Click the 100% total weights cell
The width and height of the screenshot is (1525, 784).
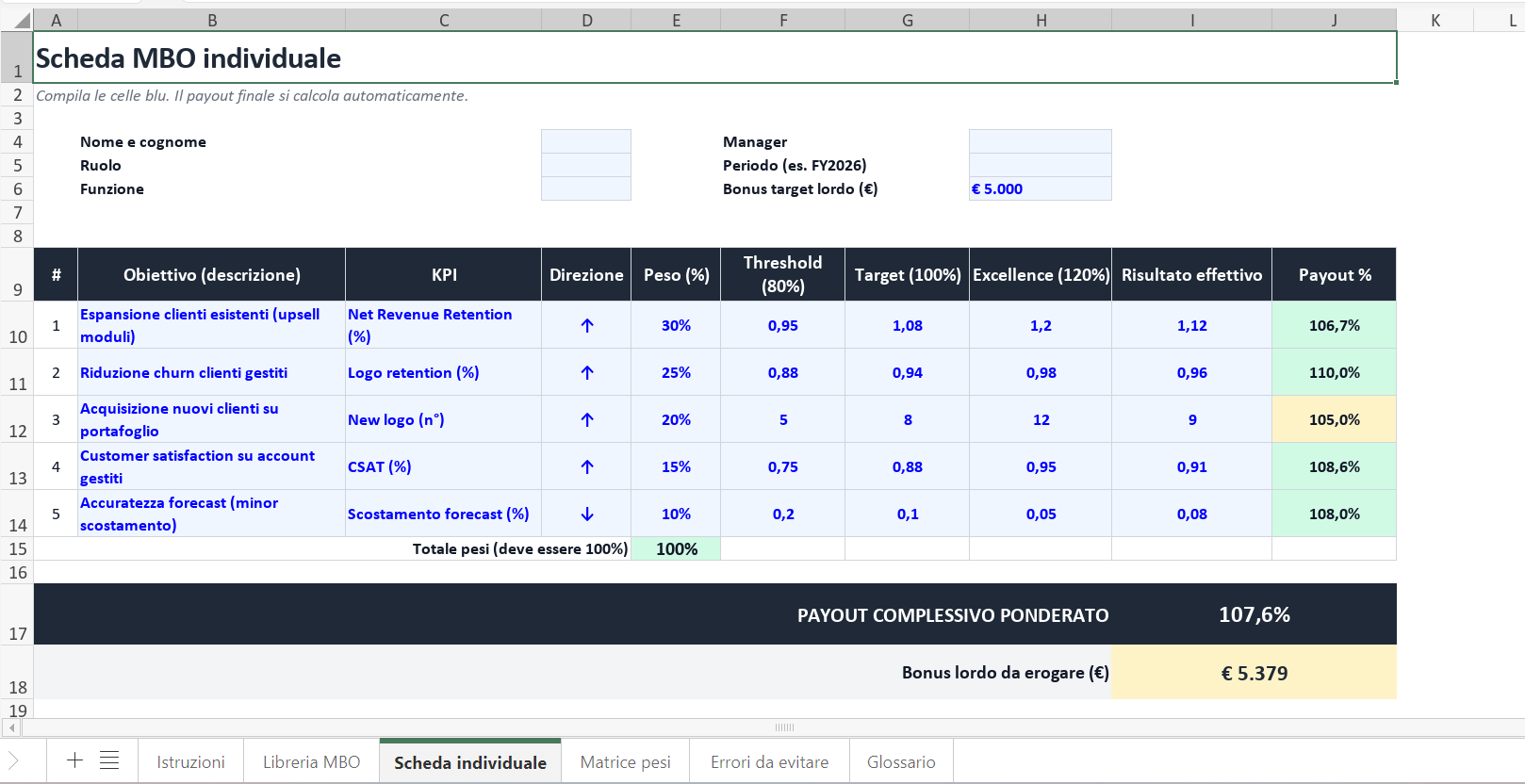coord(676,548)
